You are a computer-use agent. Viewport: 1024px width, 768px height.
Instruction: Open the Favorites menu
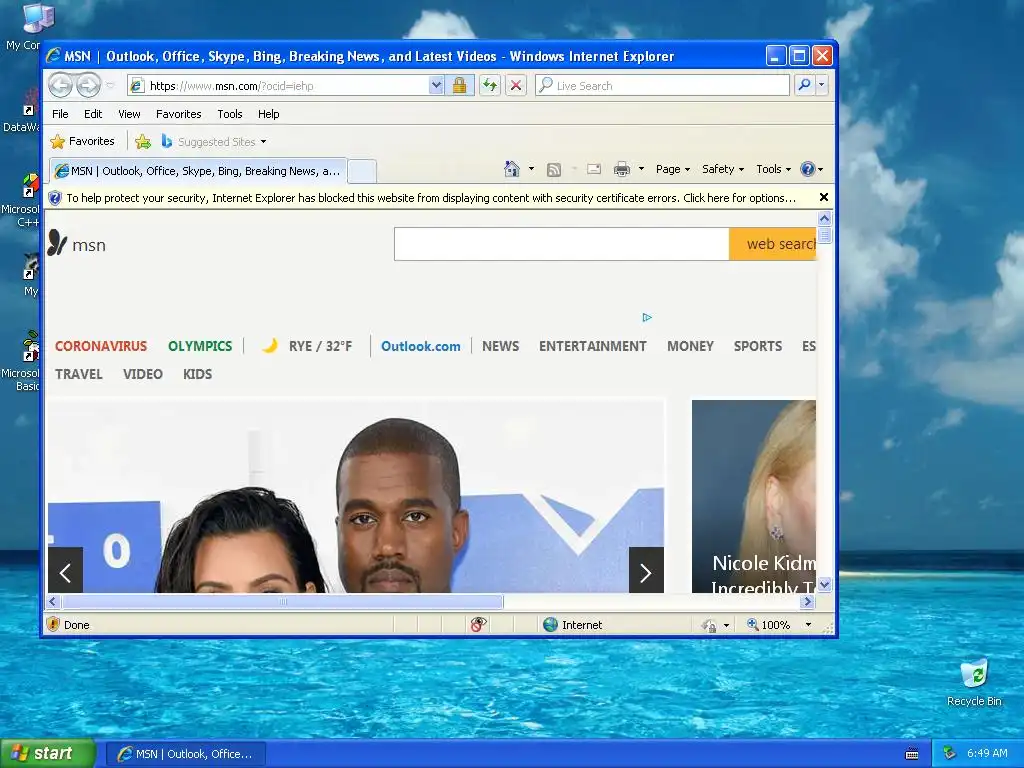(x=178, y=114)
